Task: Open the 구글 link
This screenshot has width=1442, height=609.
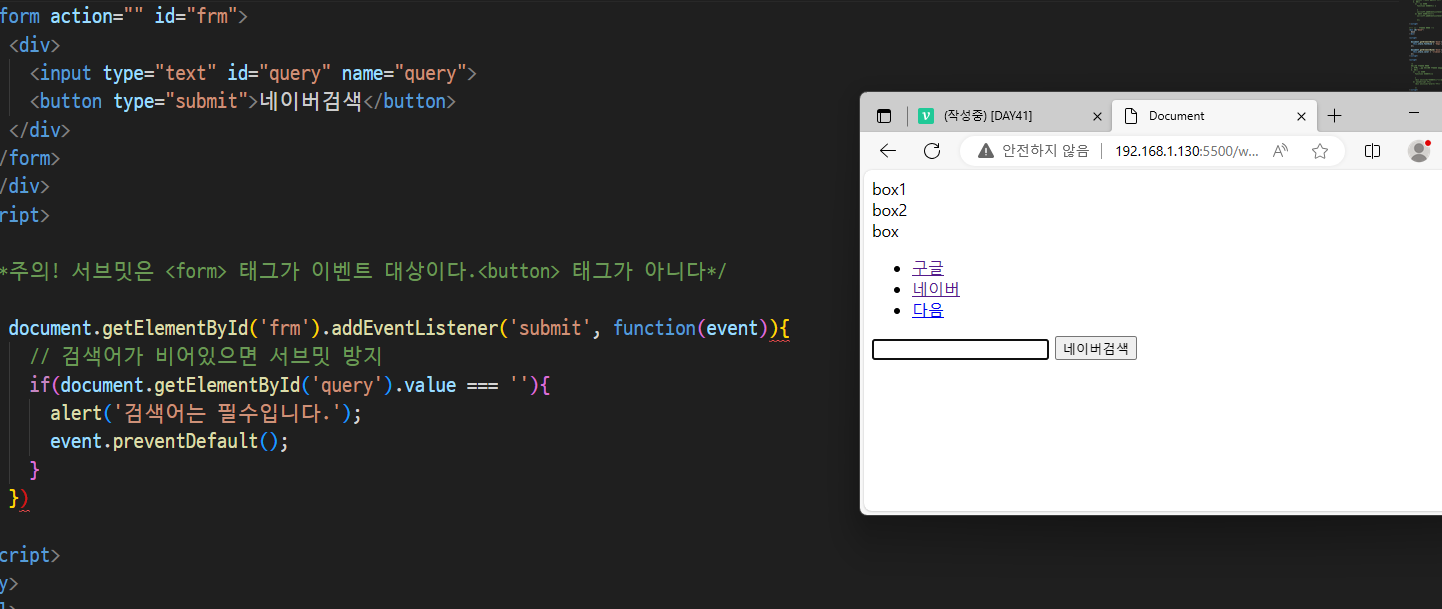Action: tap(928, 268)
